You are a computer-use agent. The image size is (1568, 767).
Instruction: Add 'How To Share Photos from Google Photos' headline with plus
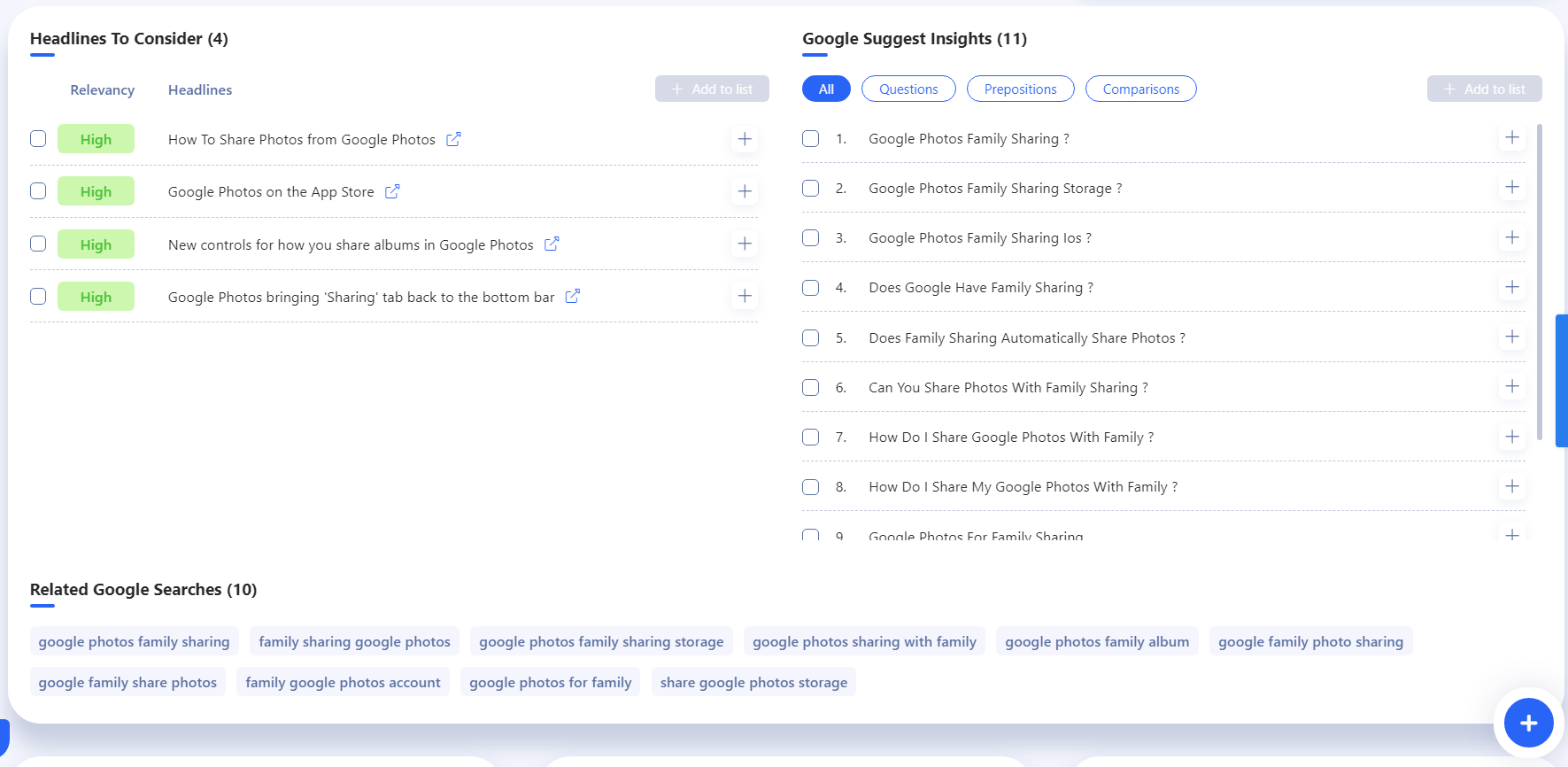[745, 139]
